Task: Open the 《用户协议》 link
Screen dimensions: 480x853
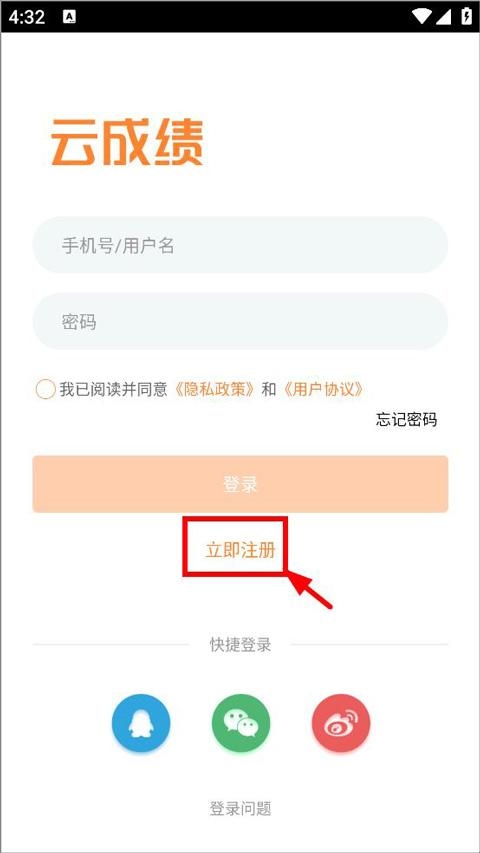Action: pyautogui.click(x=322, y=389)
